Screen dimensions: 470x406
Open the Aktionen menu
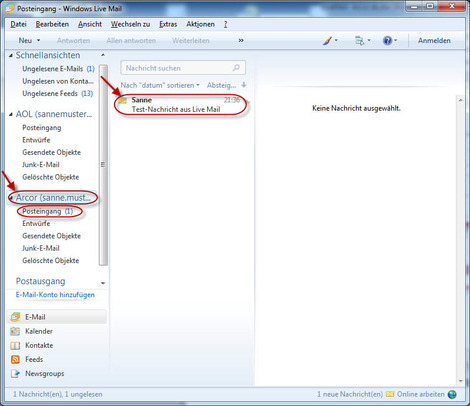[x=200, y=24]
